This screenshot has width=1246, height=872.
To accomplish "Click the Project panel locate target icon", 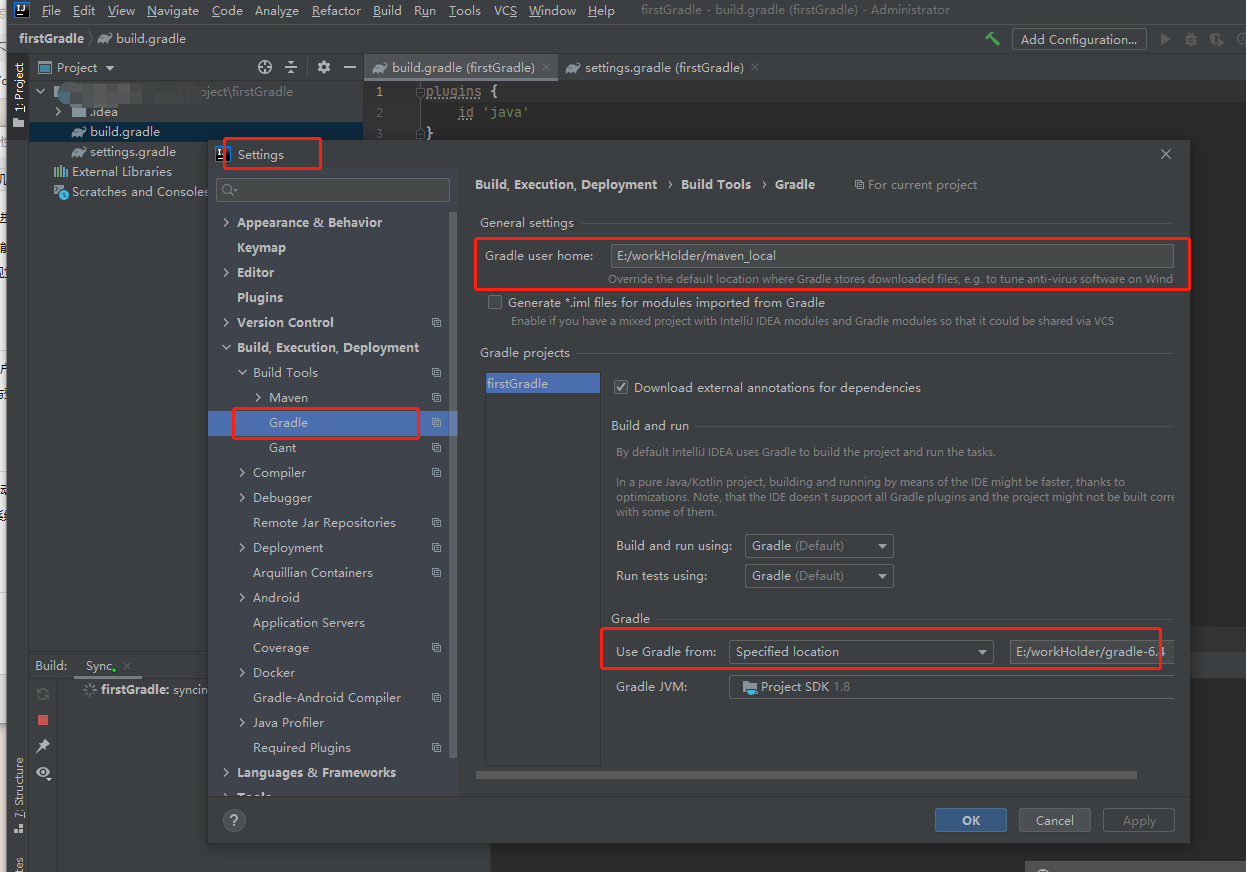I will tap(265, 67).
